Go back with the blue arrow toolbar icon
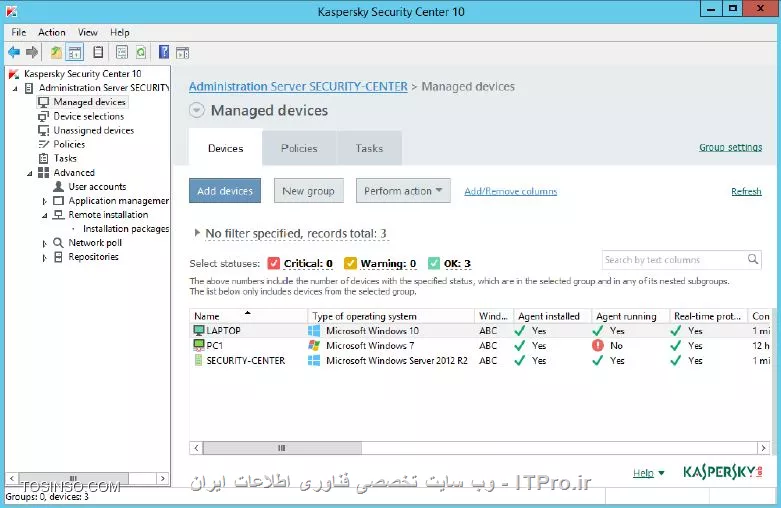 tap(14, 52)
